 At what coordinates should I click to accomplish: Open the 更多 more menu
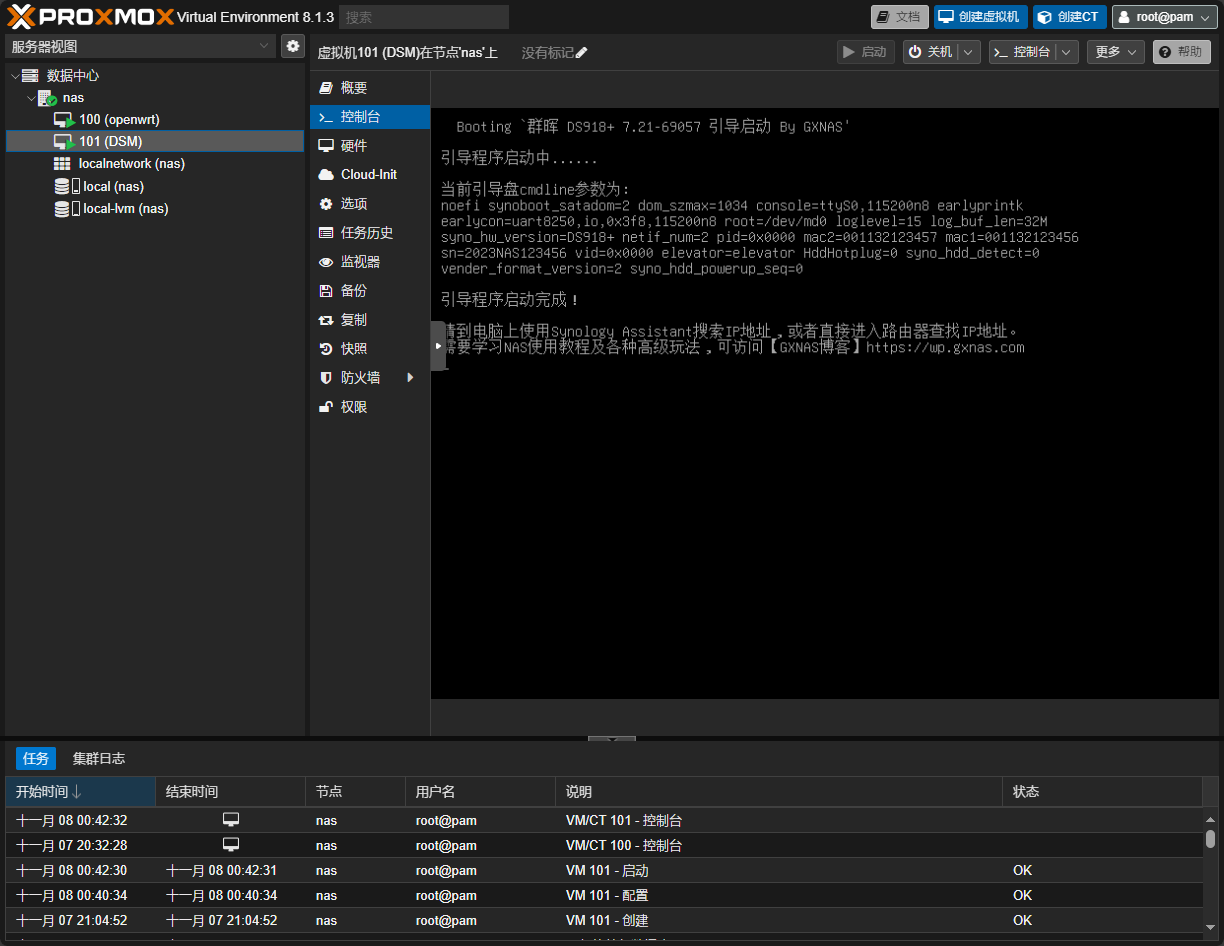tap(1115, 52)
